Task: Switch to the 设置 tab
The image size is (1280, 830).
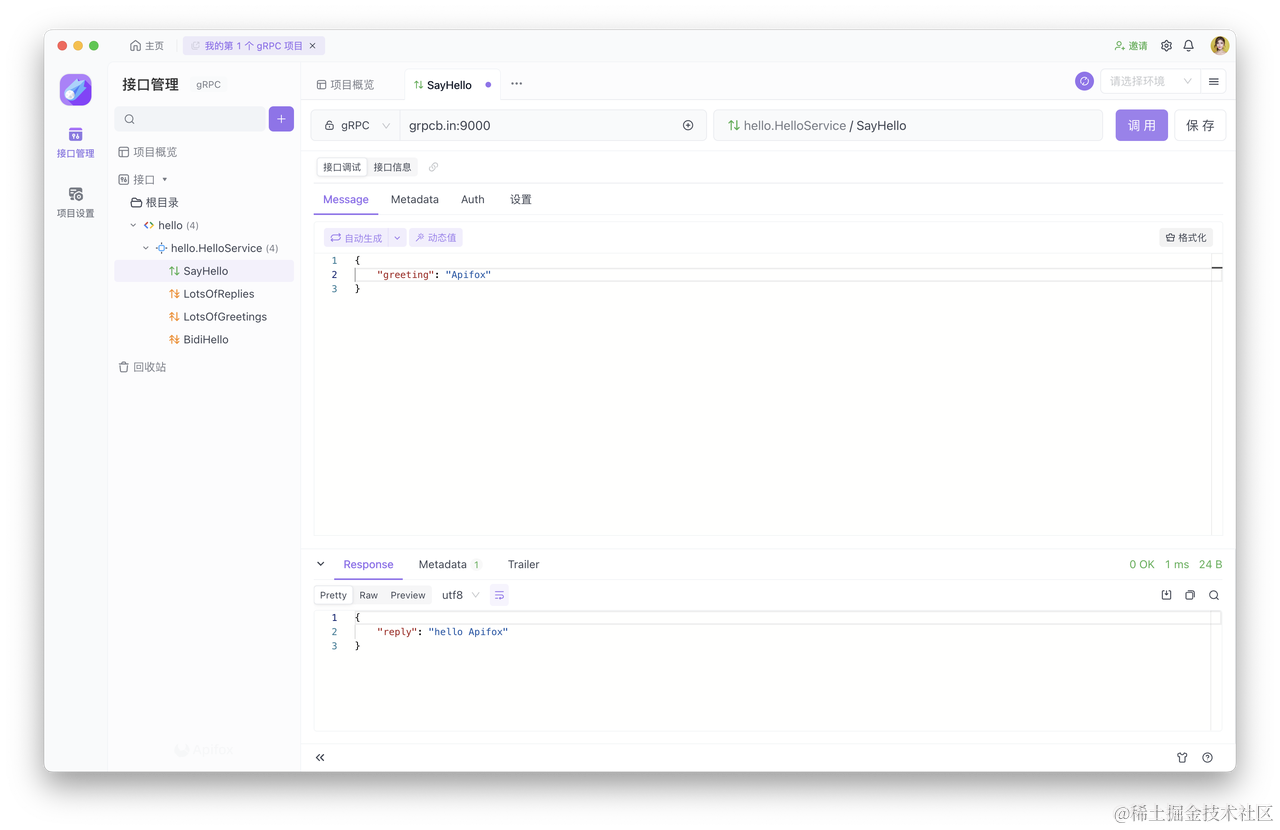Action: pos(521,200)
